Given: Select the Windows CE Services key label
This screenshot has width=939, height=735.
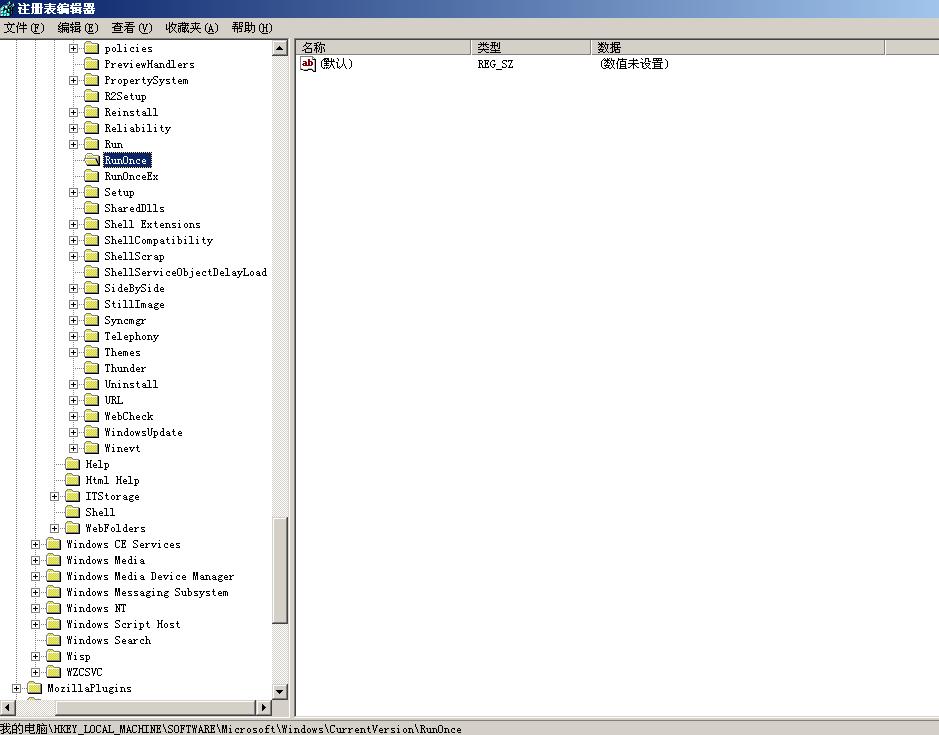Looking at the screenshot, I should pyautogui.click(x=123, y=545).
